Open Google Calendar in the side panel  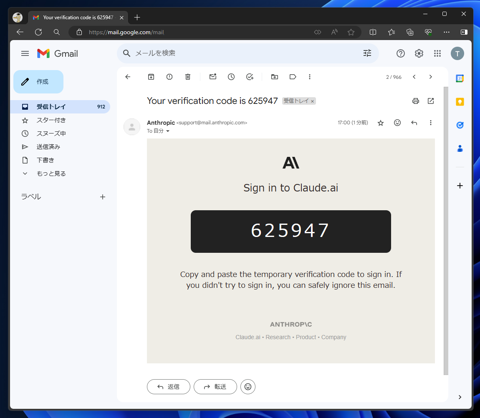pos(460,79)
